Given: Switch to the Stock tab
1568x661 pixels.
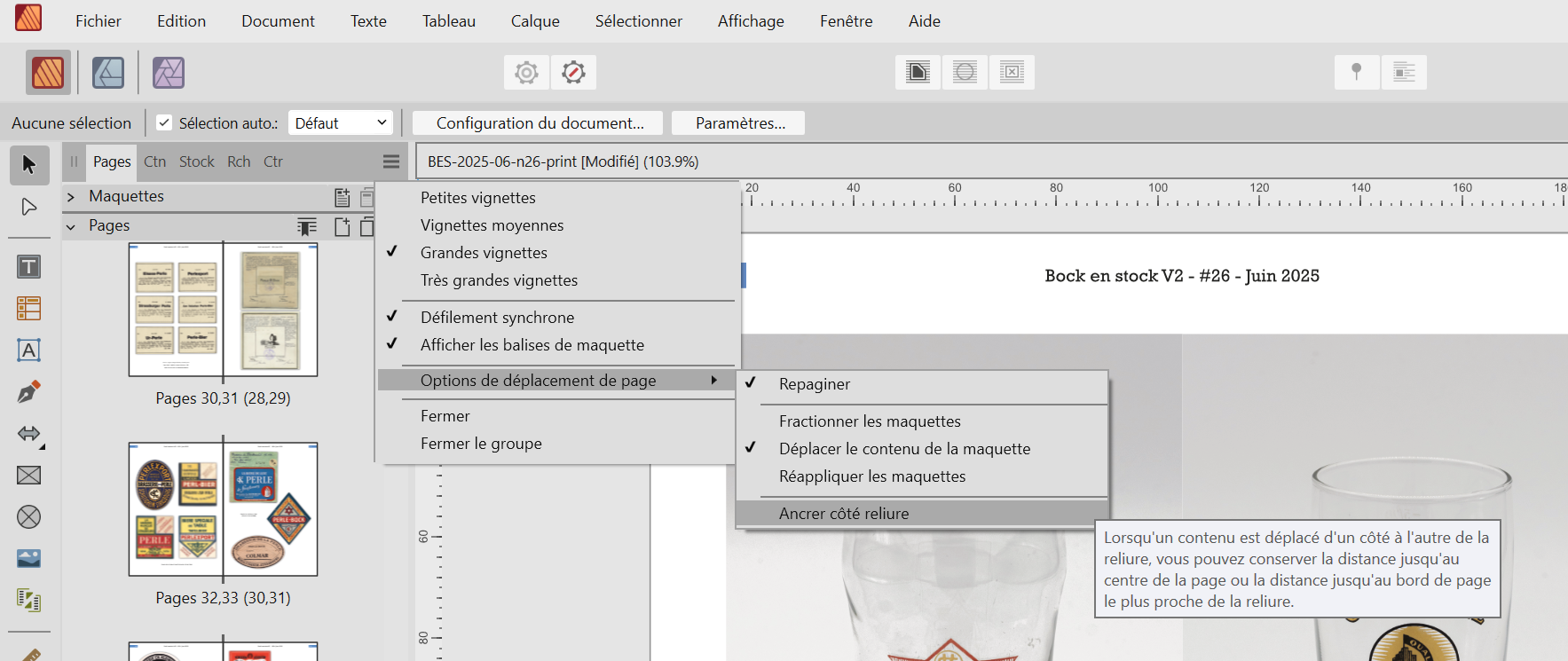Looking at the screenshot, I should (197, 161).
